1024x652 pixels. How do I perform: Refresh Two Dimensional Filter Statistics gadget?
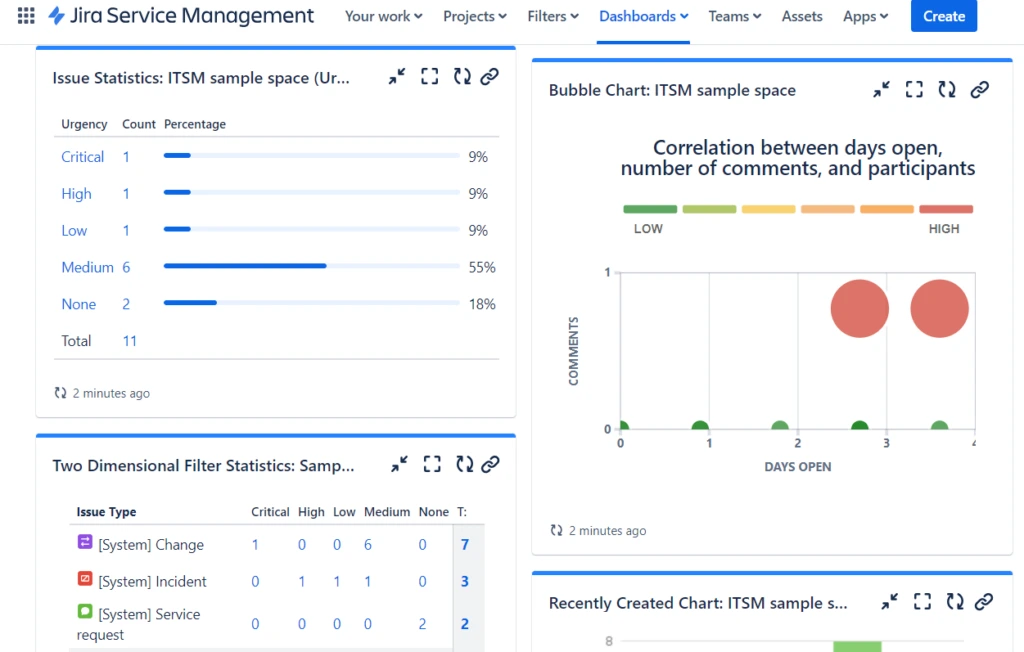click(465, 465)
